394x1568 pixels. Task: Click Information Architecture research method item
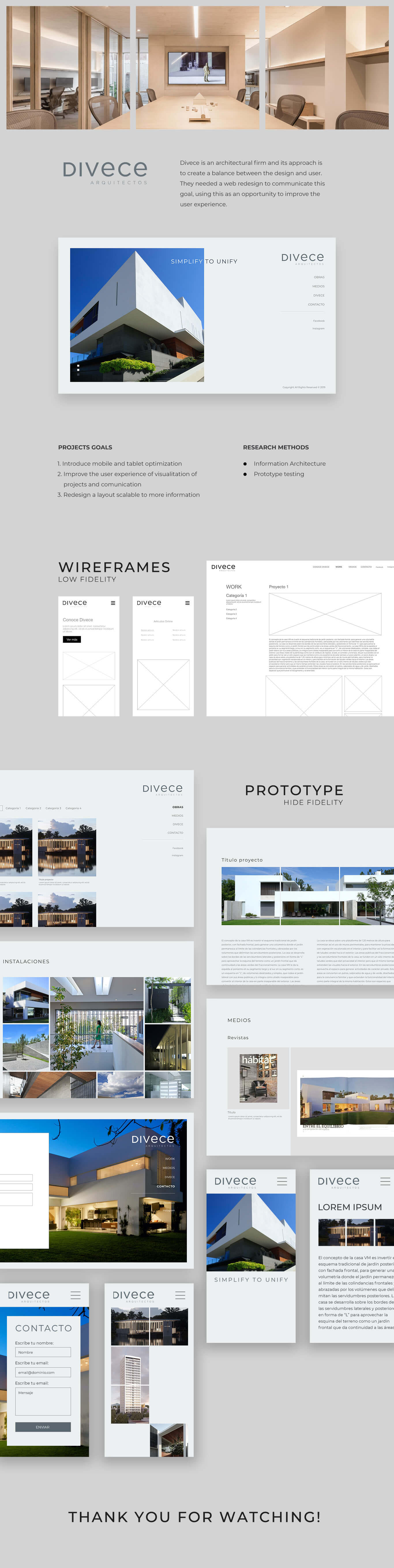[x=289, y=463]
